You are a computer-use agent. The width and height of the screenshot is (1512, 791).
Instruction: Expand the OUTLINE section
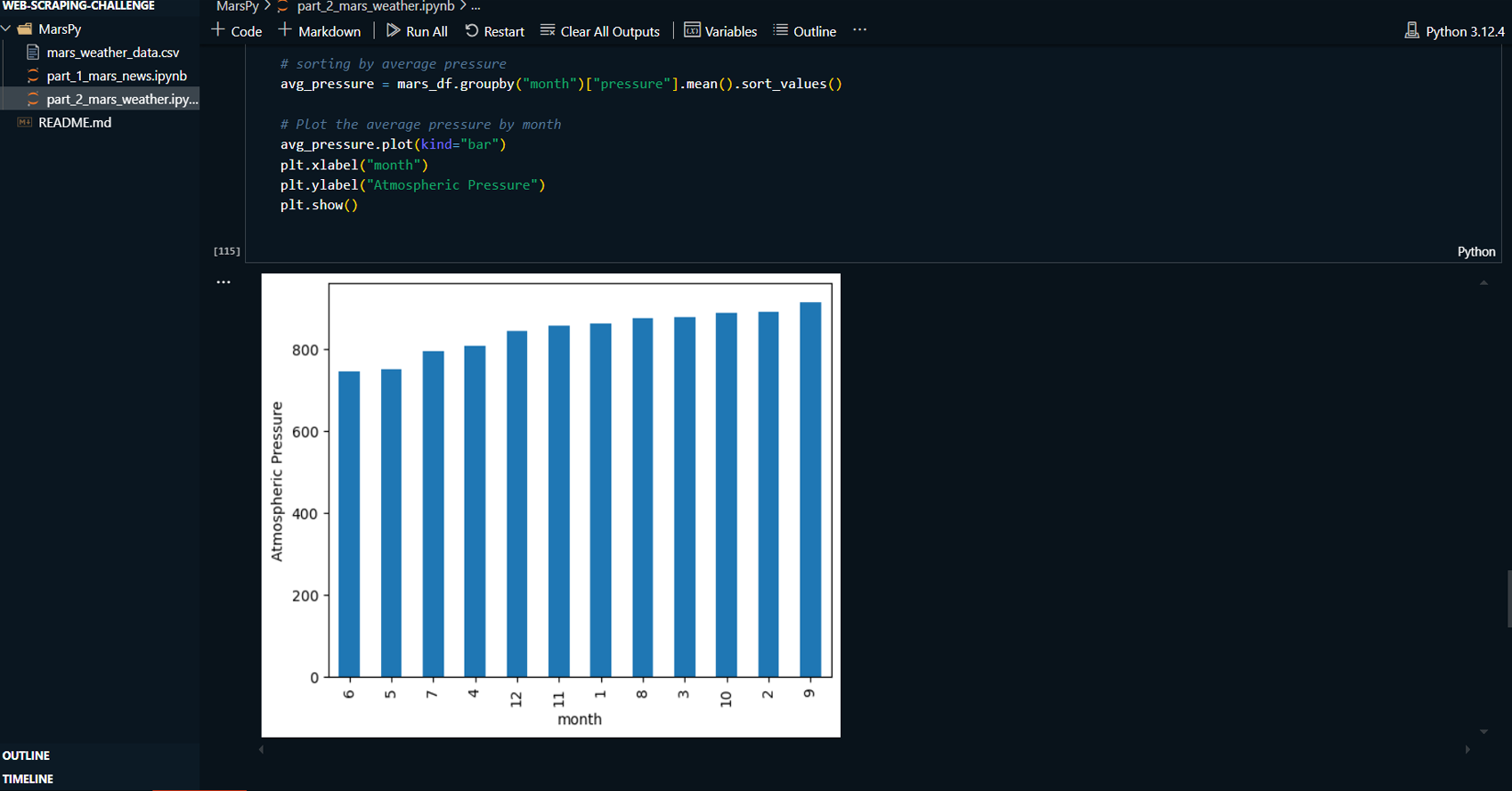pos(27,755)
